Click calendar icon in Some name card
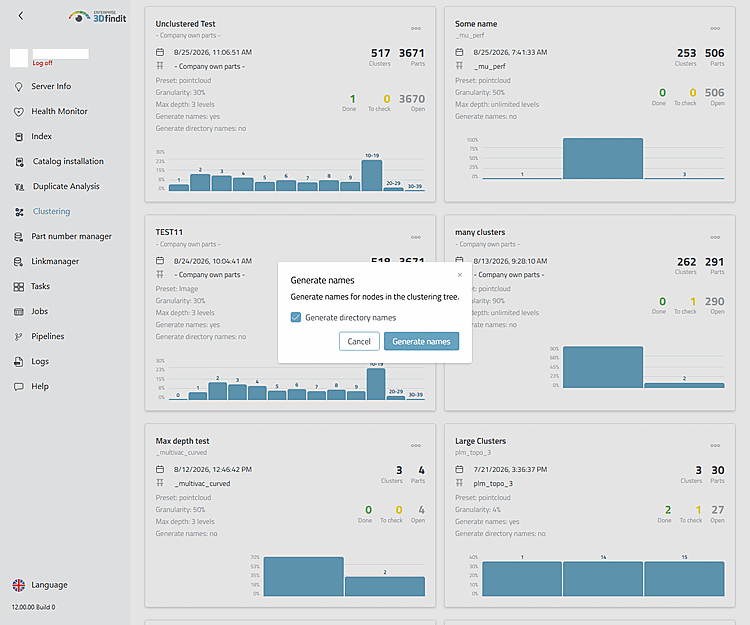 (460, 52)
